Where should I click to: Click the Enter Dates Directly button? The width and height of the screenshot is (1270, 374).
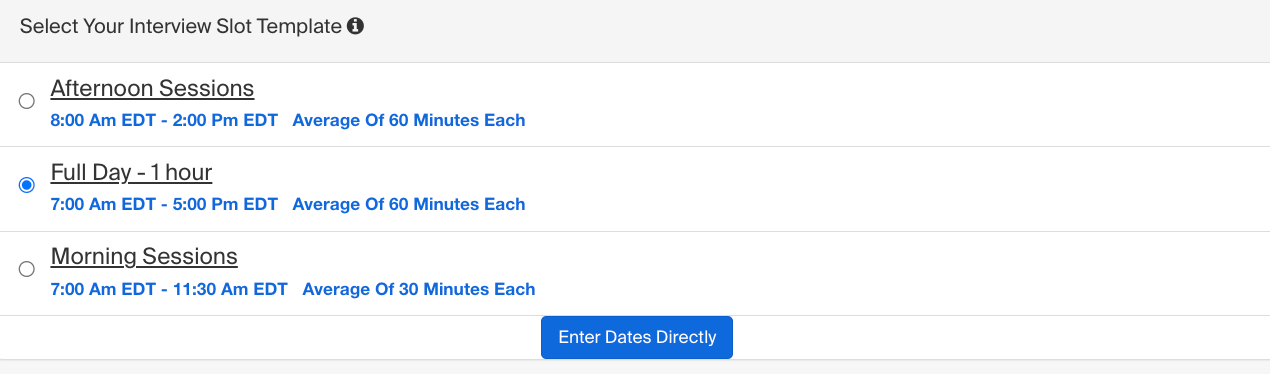coord(637,337)
